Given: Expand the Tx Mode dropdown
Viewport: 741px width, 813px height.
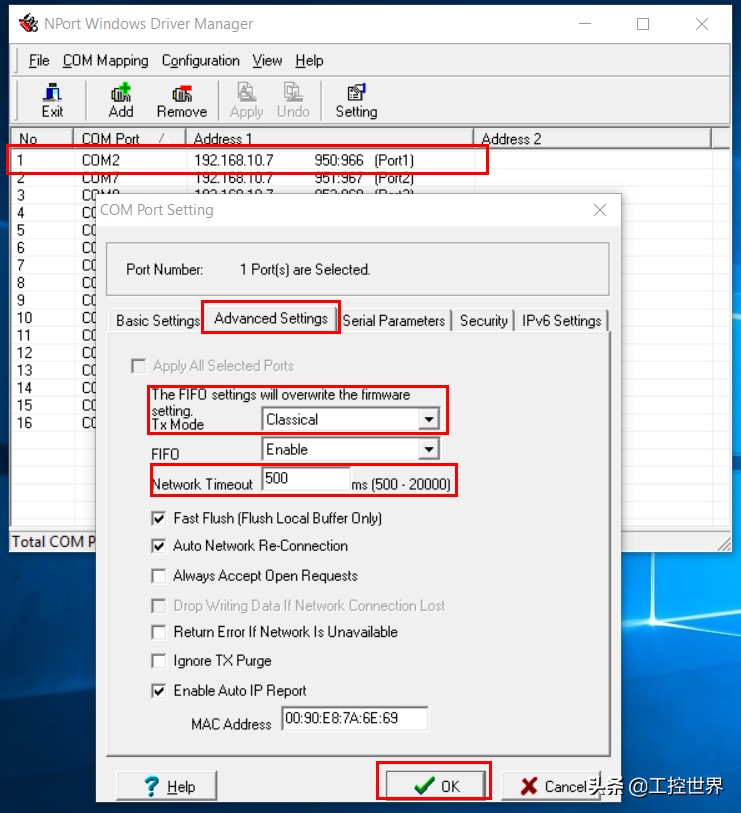Looking at the screenshot, I should 428,420.
